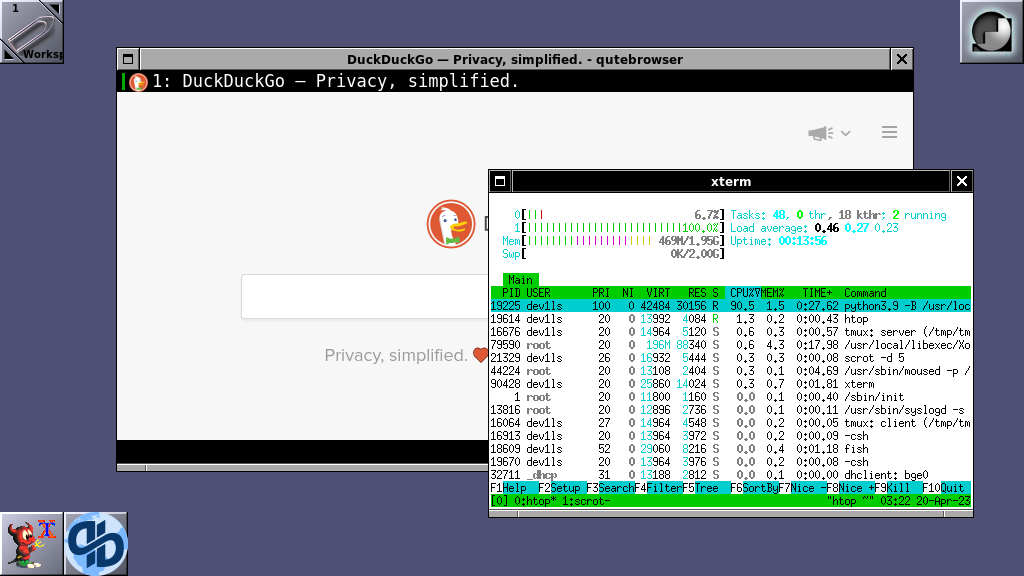This screenshot has height=576, width=1024.
Task: Focus the DuckDuckGo search input field
Action: [x=366, y=296]
